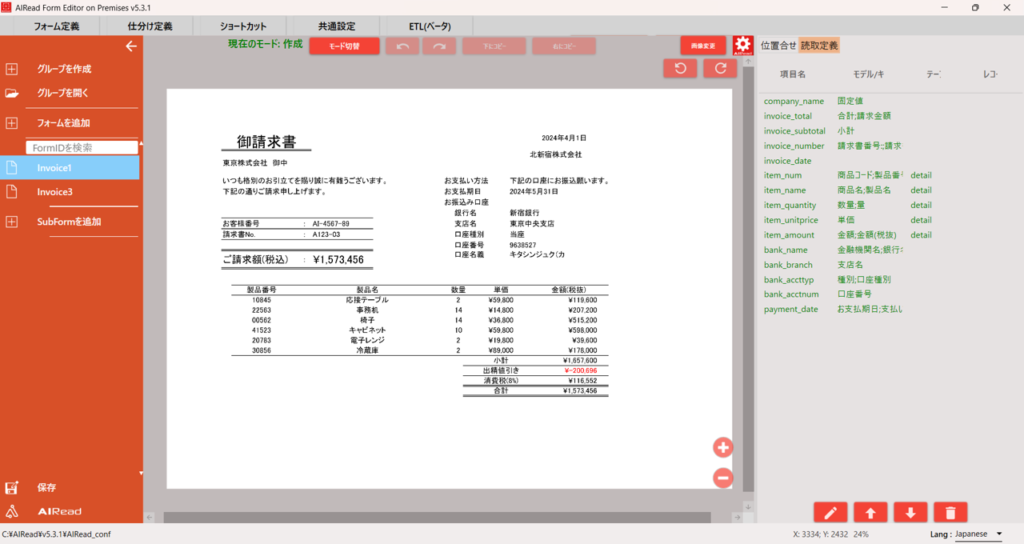Screen dimensions: 1024x544
Task: Open the Lang Japanese dropdown
Action: [x=977, y=534]
